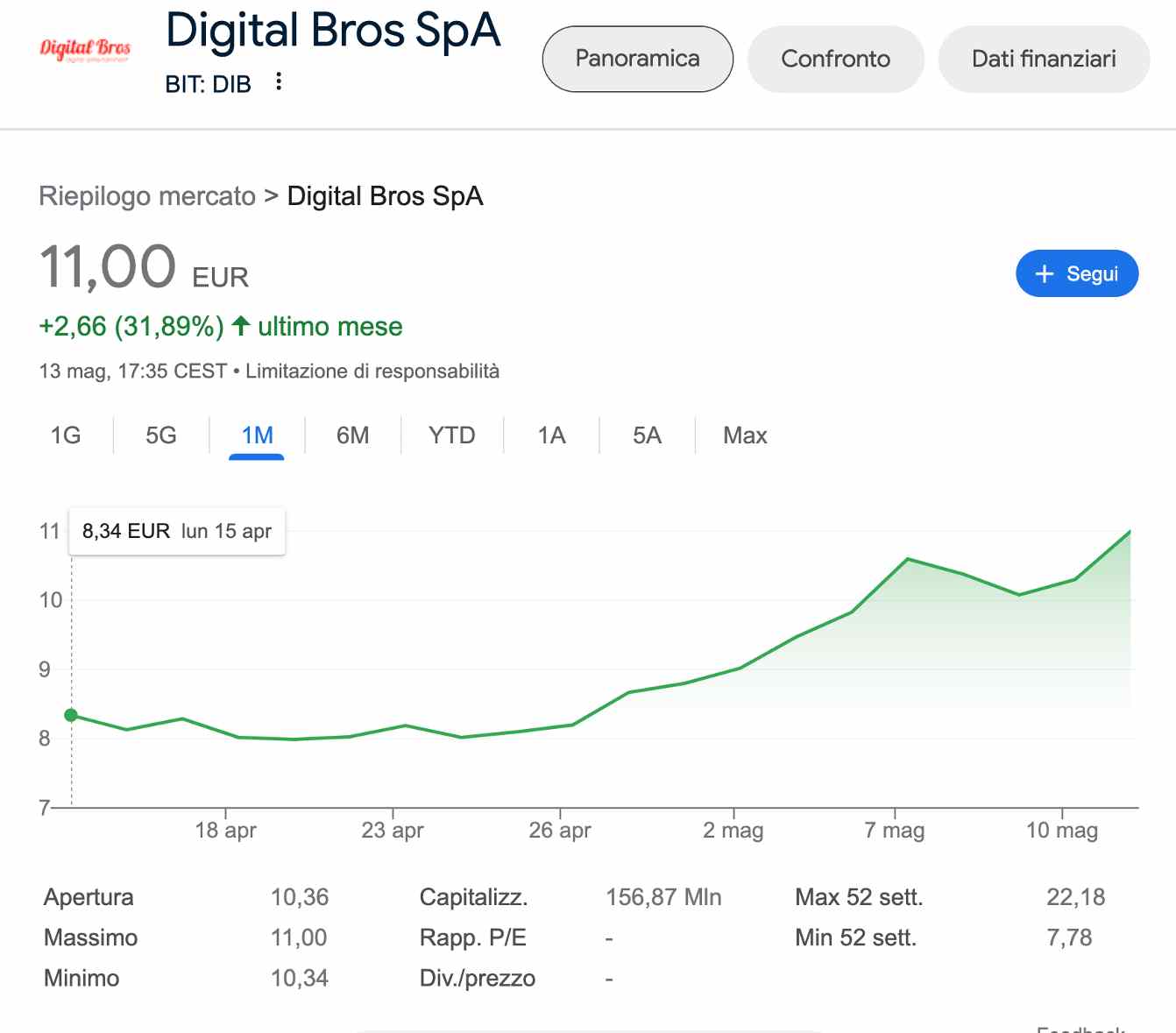This screenshot has height=1033, width=1176.
Task: Click the 23 apr axis label
Action: (393, 830)
